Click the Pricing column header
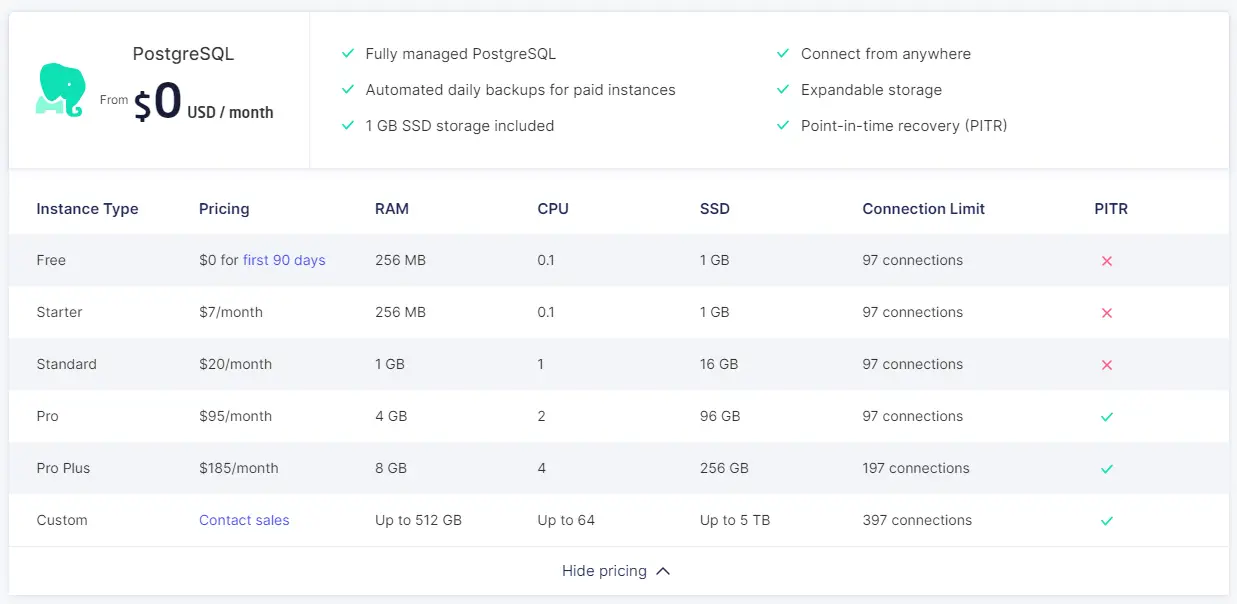 224,209
